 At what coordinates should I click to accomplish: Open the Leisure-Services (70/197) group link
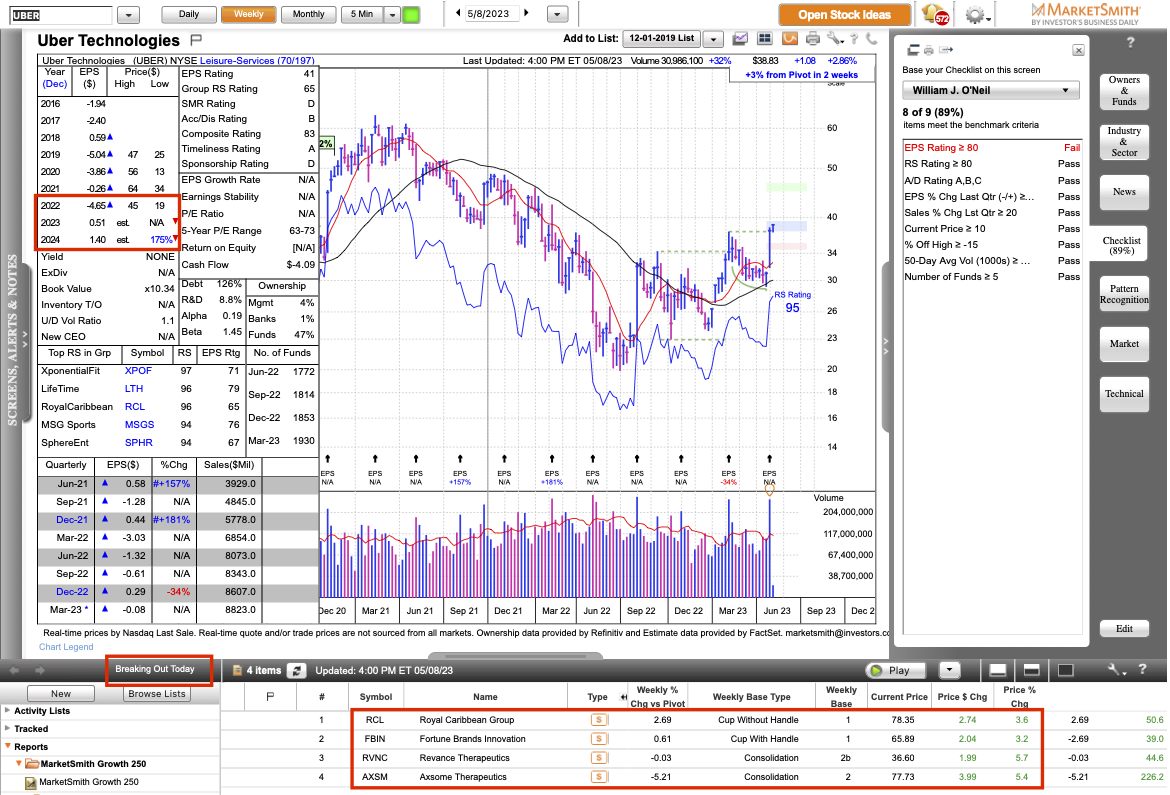pos(257,60)
